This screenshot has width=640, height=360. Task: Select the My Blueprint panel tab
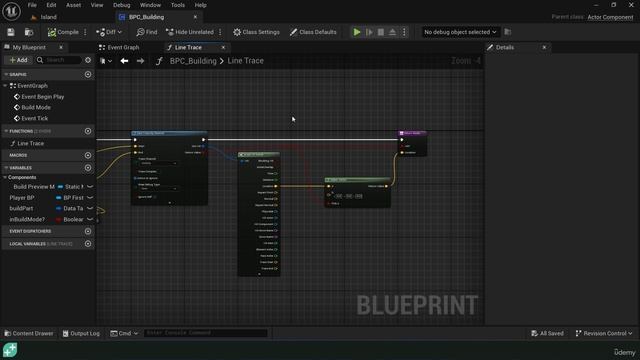29,47
